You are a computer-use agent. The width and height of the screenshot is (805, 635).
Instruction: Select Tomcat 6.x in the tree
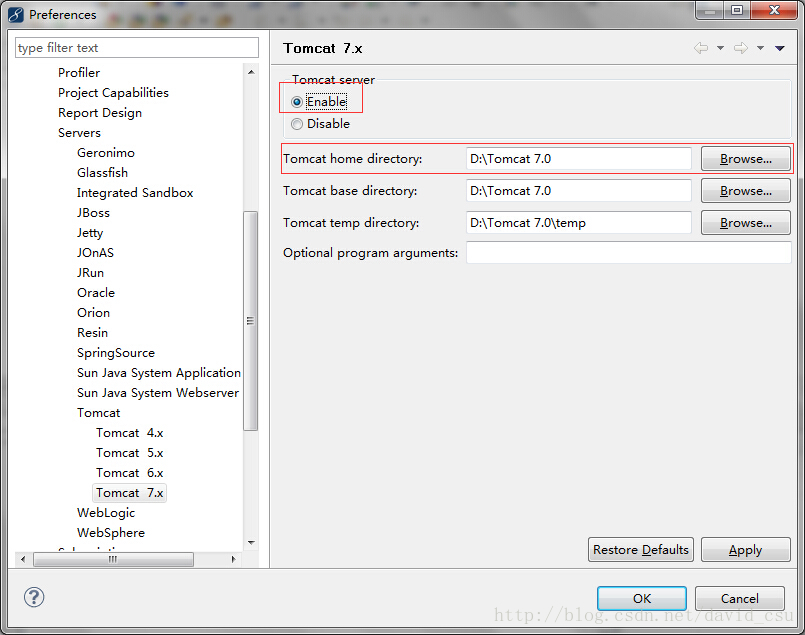(x=129, y=473)
